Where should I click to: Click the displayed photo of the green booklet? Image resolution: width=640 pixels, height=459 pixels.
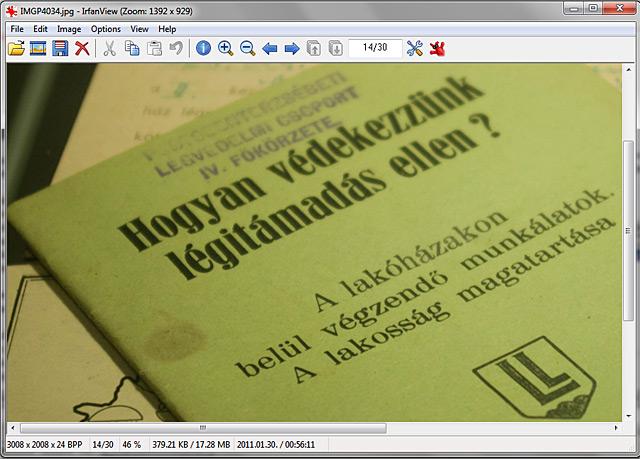point(314,242)
